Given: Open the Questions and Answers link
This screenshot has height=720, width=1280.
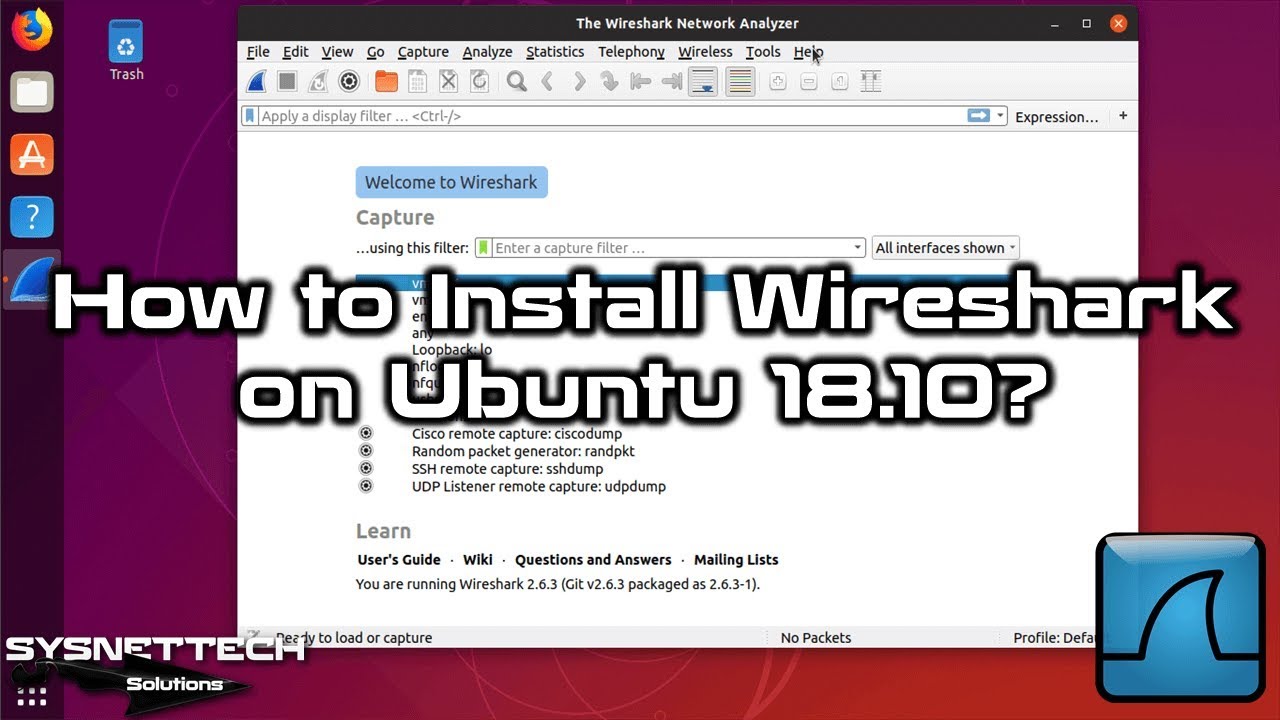Looking at the screenshot, I should [593, 560].
